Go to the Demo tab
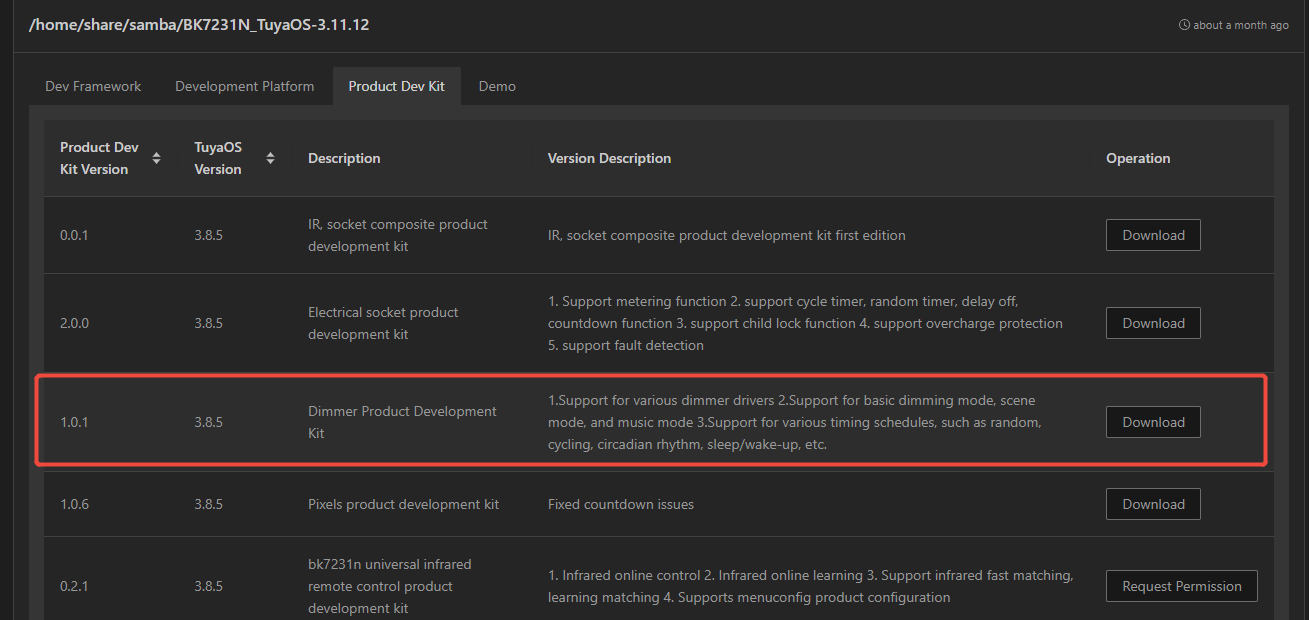The image size is (1309, 620). [x=497, y=86]
